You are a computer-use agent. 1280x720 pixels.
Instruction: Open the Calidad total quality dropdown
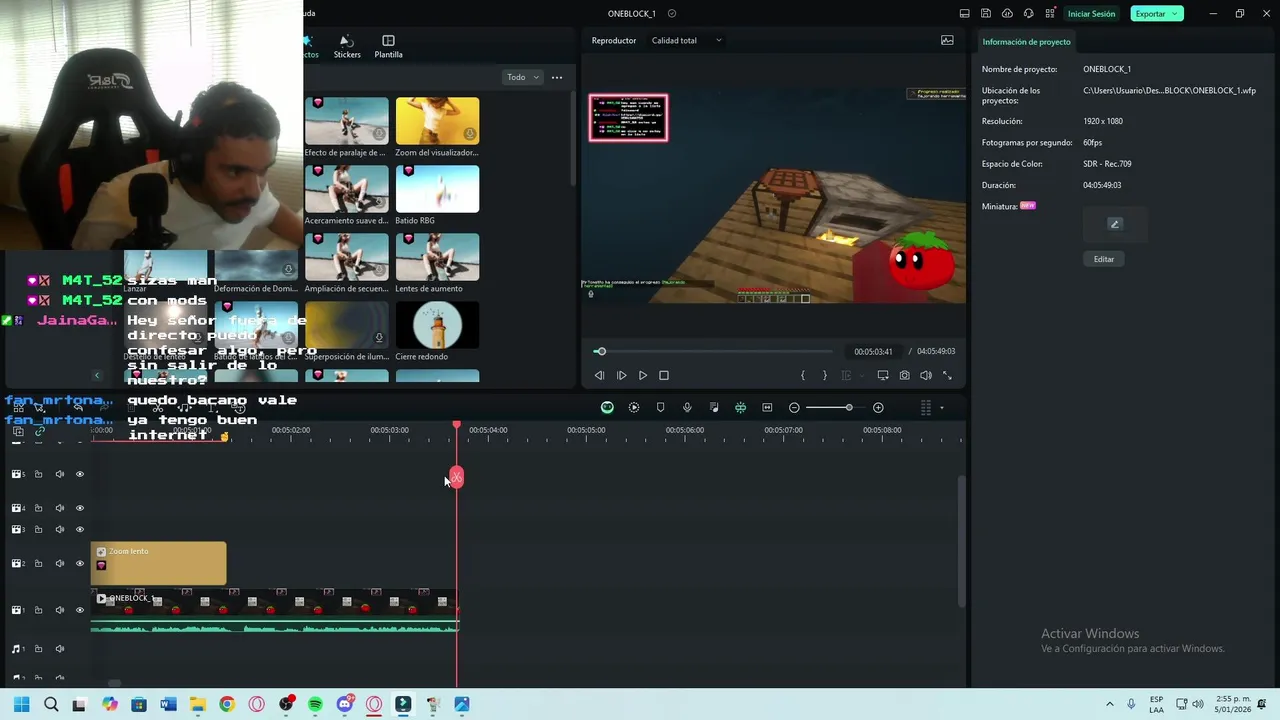[x=687, y=40]
